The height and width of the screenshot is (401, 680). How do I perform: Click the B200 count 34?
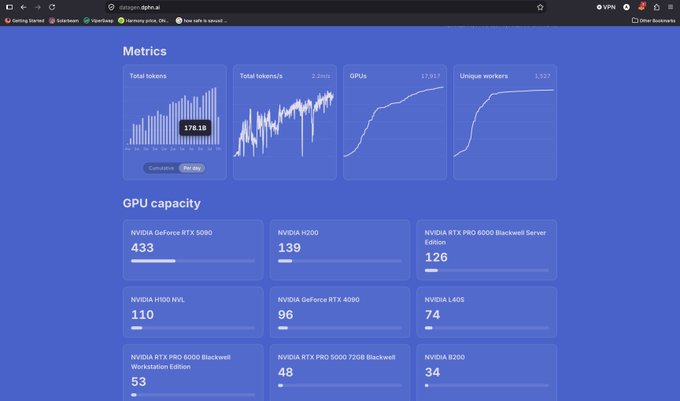[x=432, y=372]
